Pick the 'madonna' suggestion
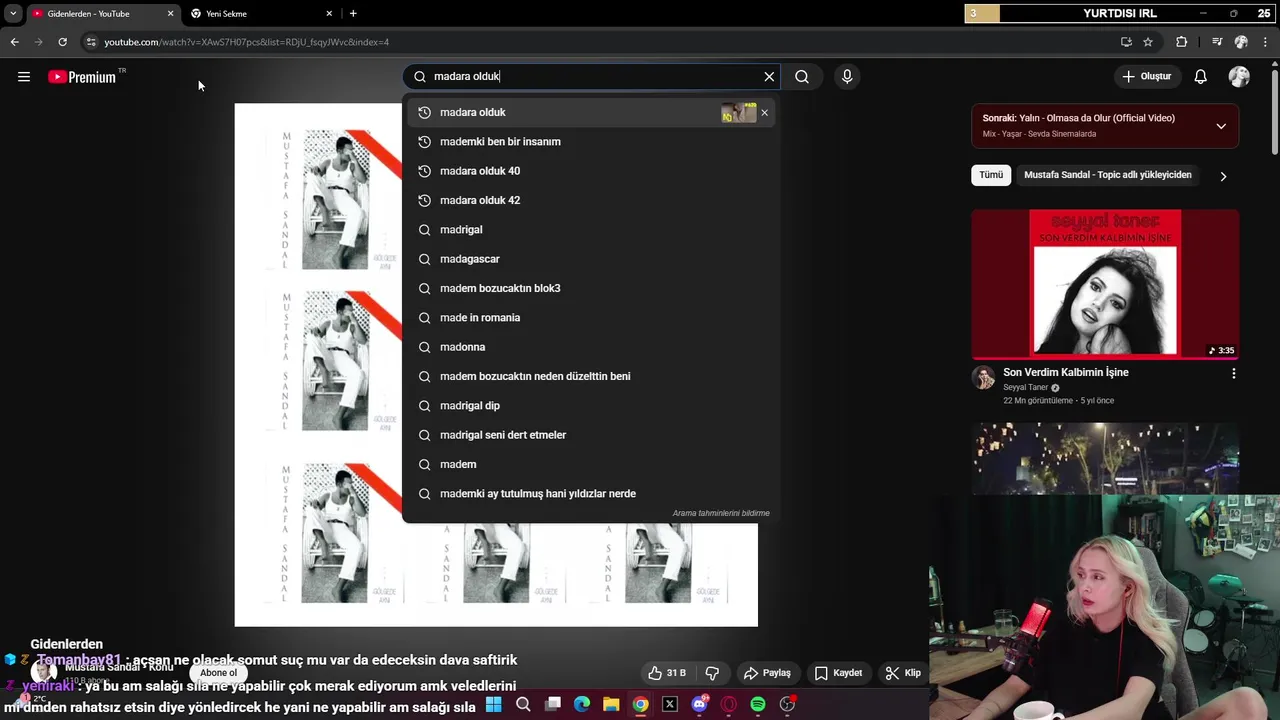Screen dimensions: 1280x720 point(591,347)
